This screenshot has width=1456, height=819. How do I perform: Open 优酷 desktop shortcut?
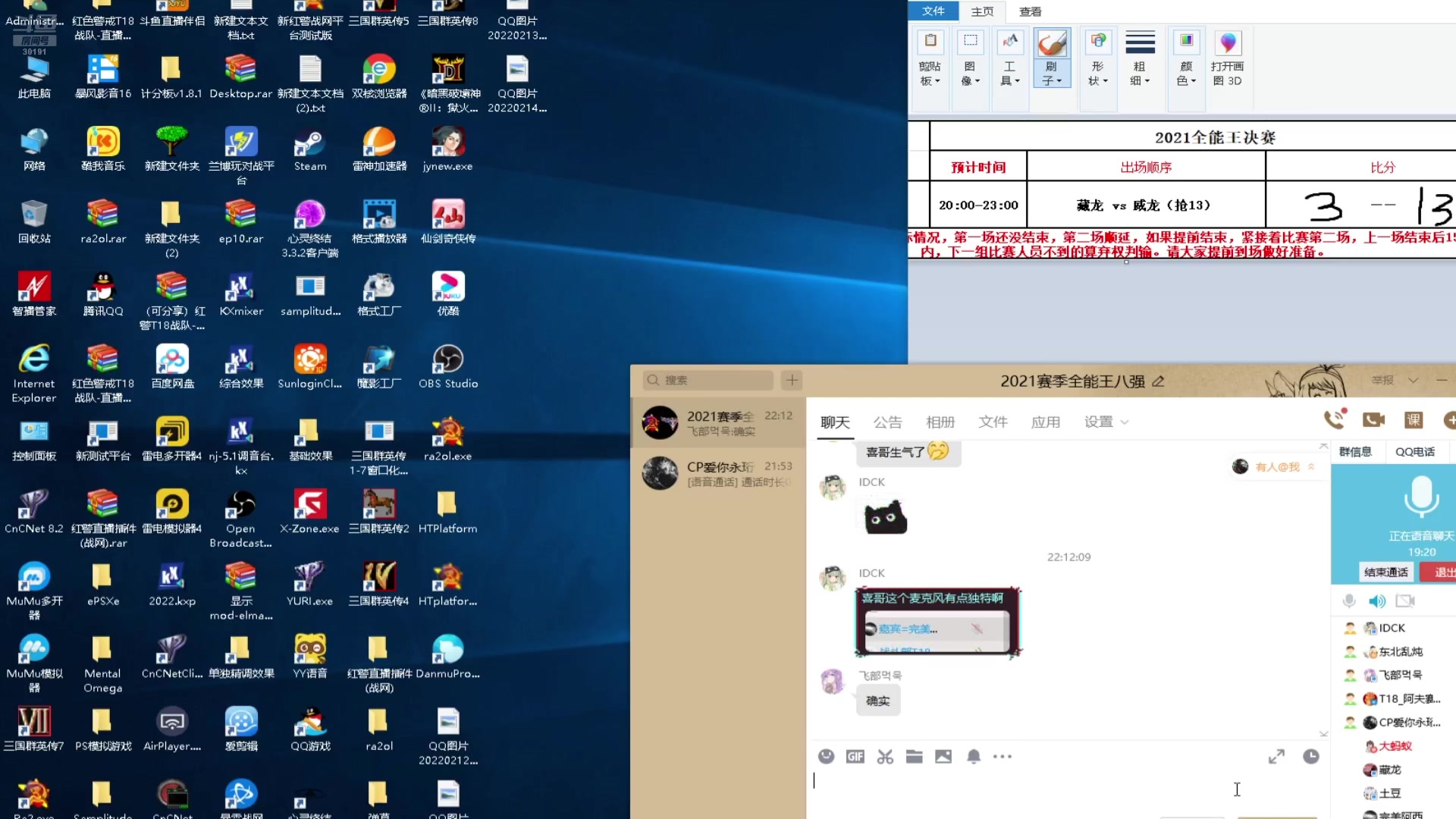[x=447, y=294]
